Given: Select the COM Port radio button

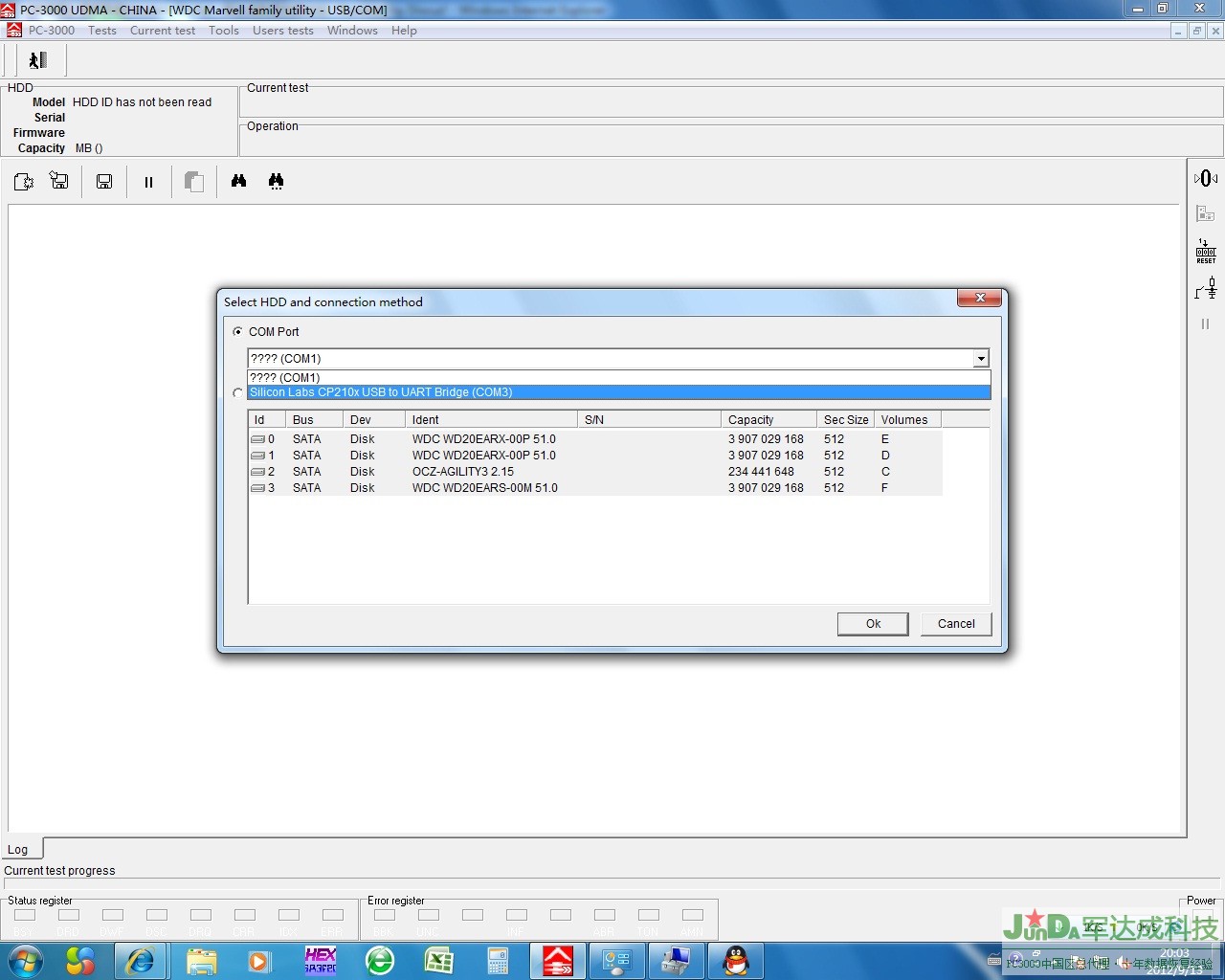Looking at the screenshot, I should [x=238, y=332].
